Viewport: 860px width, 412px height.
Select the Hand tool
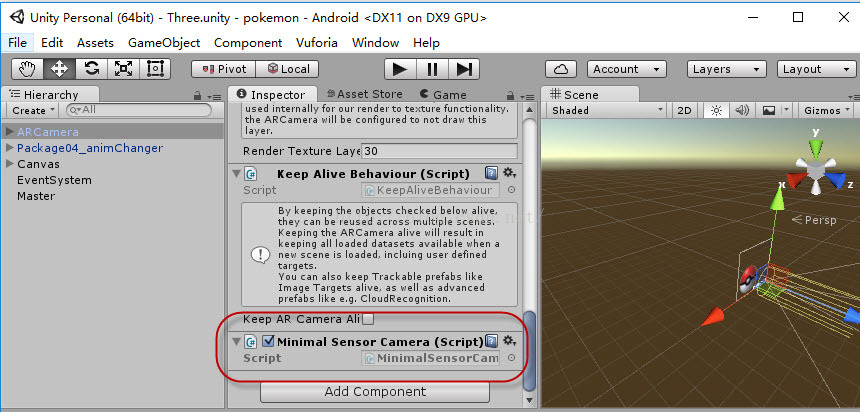point(27,69)
